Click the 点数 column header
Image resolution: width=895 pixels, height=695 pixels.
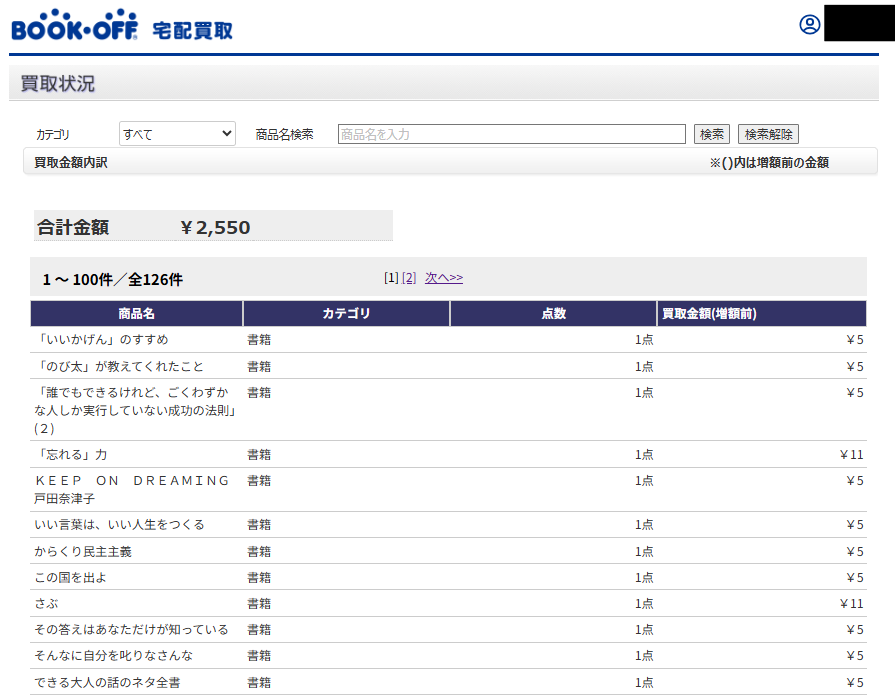[553, 314]
